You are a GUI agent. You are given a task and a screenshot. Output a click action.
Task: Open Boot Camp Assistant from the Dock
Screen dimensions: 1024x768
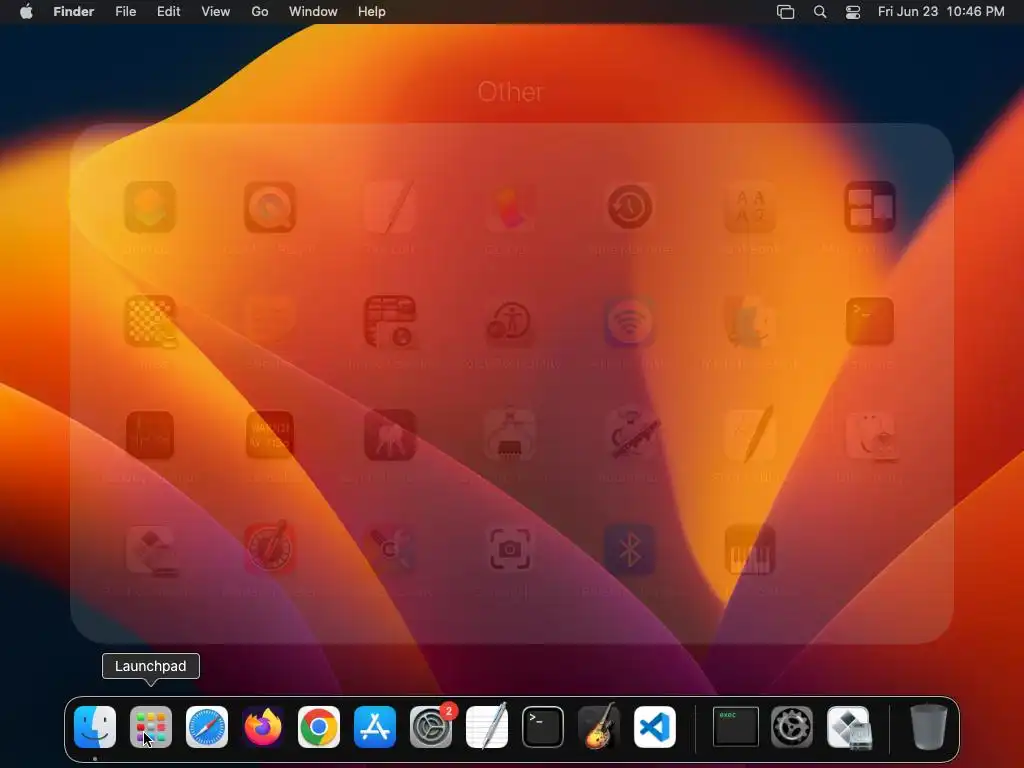point(848,727)
